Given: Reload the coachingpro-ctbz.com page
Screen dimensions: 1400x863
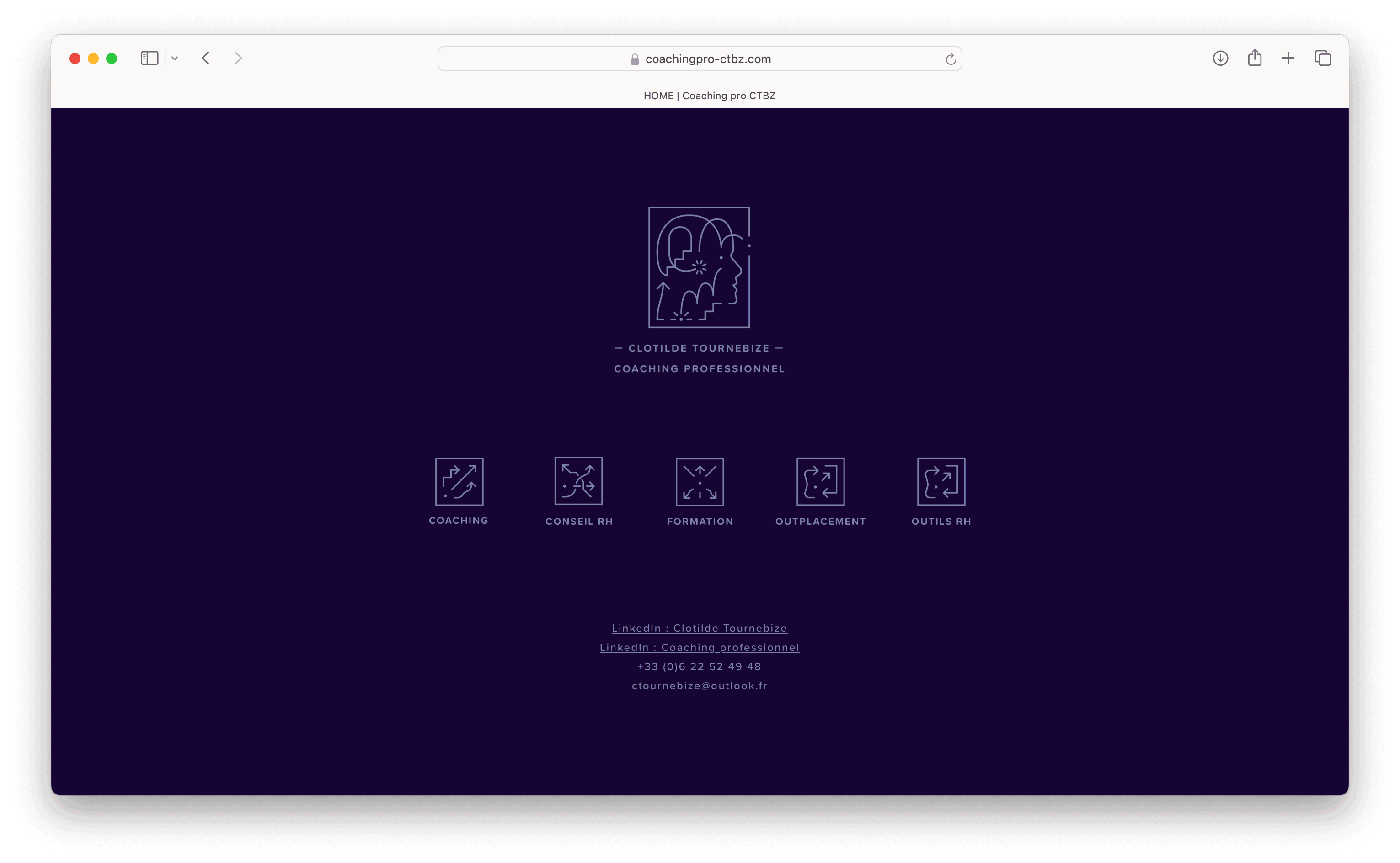Looking at the screenshot, I should (x=950, y=59).
